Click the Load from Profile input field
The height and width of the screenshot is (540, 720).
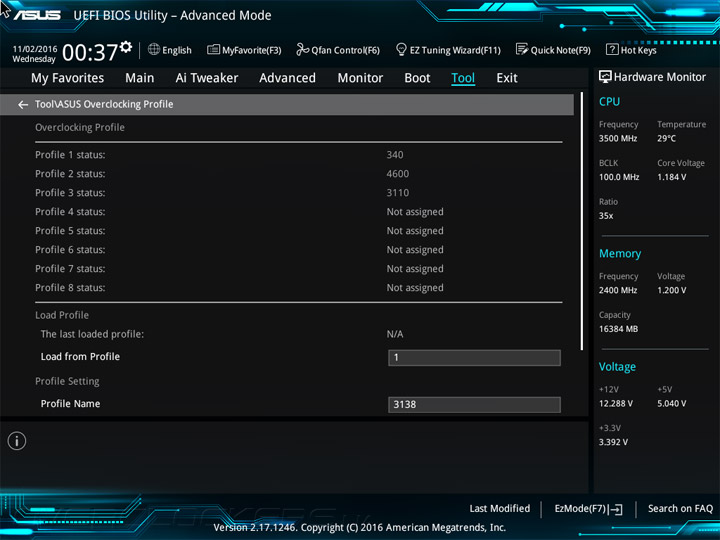click(474, 358)
